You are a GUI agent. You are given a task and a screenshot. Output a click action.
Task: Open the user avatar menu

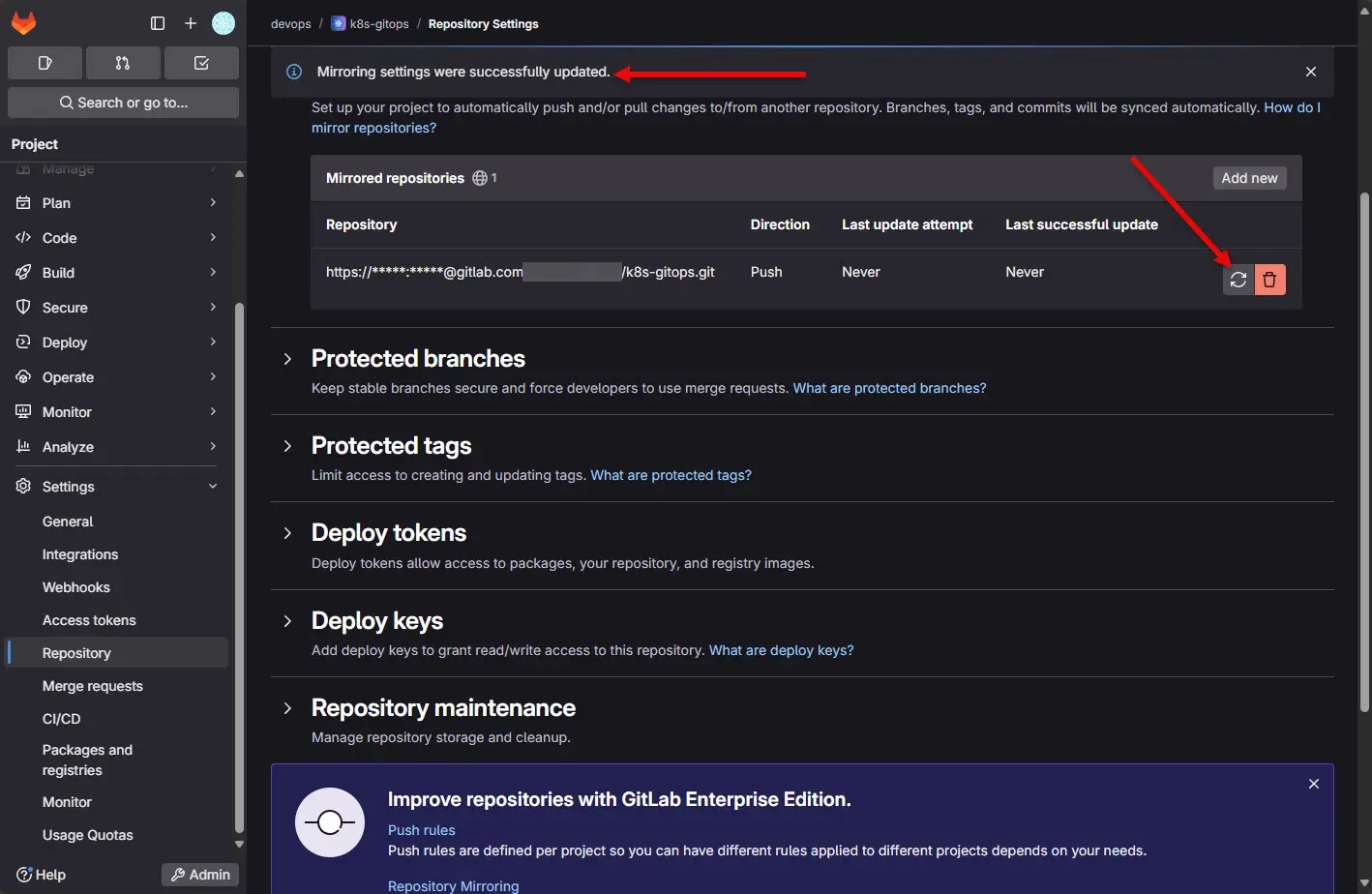click(x=224, y=23)
